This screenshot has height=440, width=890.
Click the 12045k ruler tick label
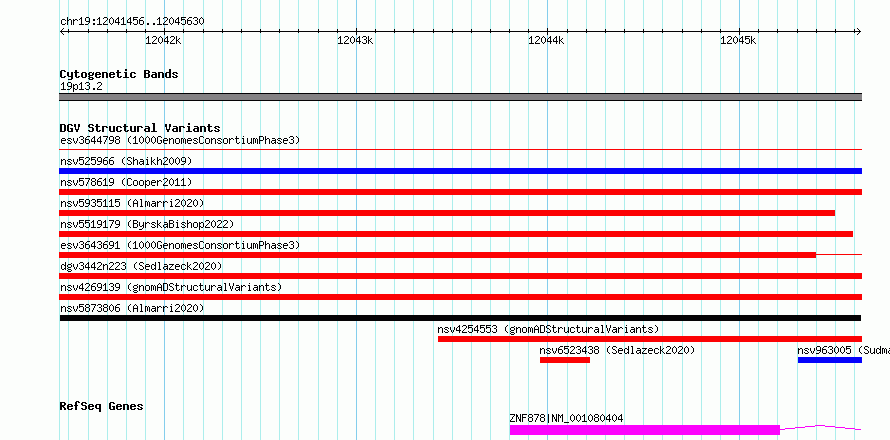738,40
